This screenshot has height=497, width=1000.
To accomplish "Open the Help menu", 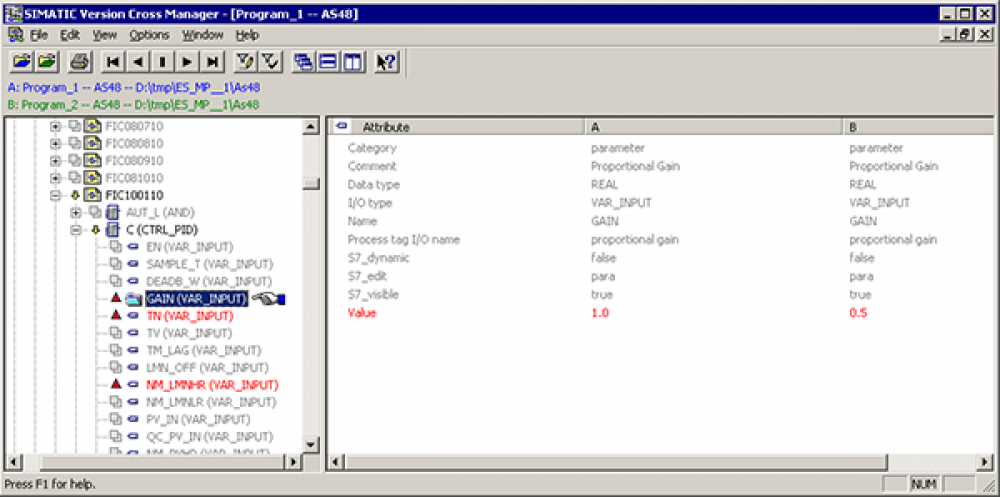I will [247, 34].
